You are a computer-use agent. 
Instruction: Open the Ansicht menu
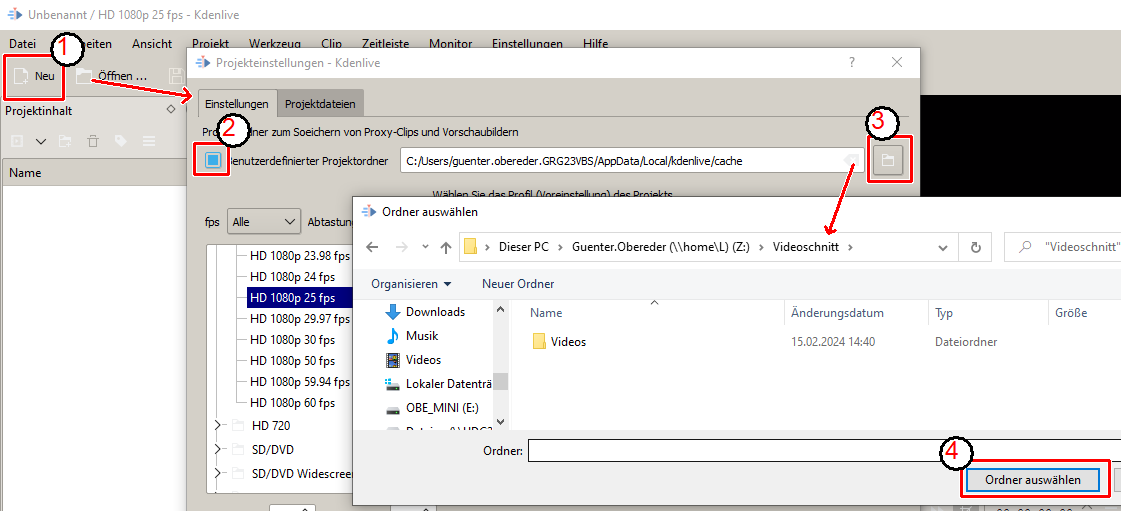tap(151, 44)
